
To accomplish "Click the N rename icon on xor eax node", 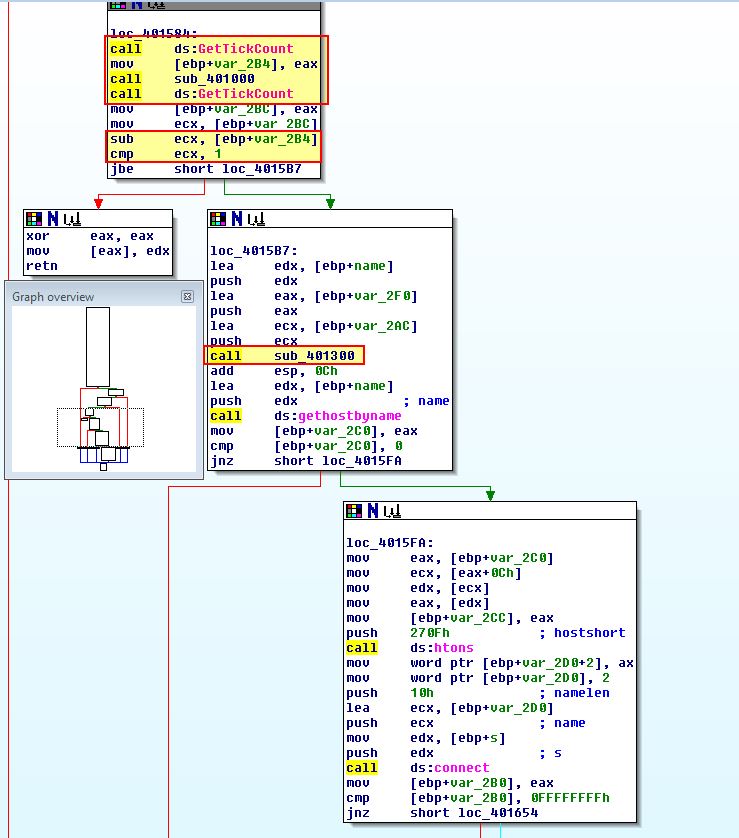I will click(x=53, y=219).
